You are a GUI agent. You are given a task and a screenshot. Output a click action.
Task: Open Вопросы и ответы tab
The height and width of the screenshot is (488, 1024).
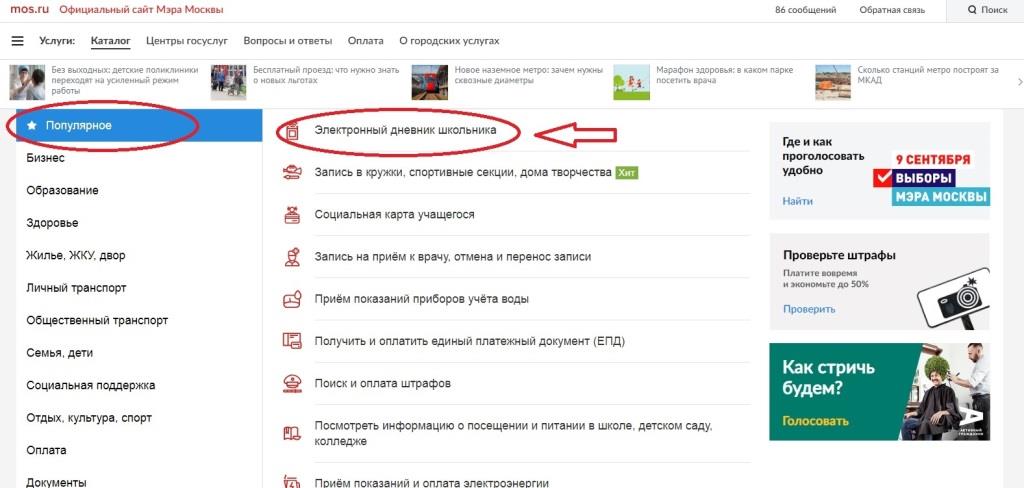coord(288,41)
